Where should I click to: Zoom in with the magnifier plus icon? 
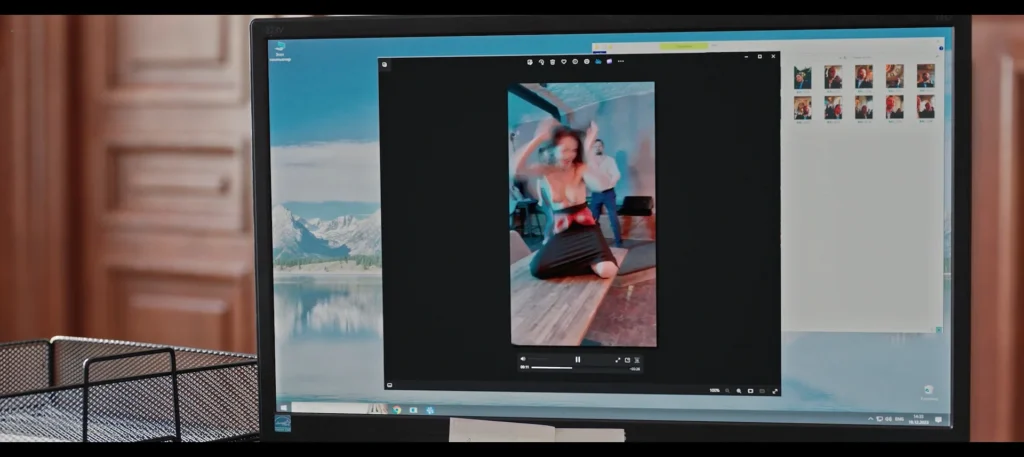[x=739, y=391]
